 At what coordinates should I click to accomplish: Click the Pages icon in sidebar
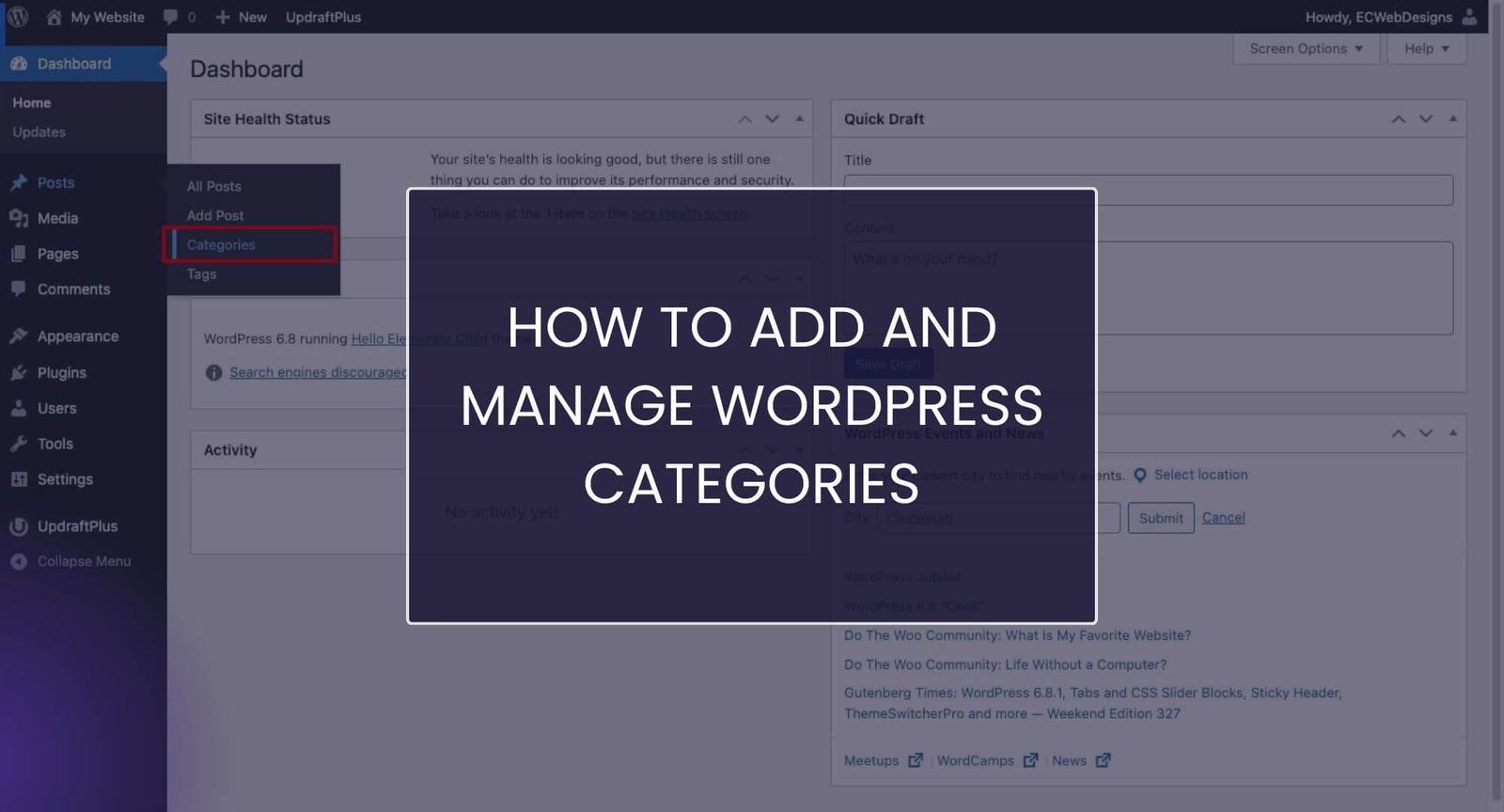pos(19,254)
